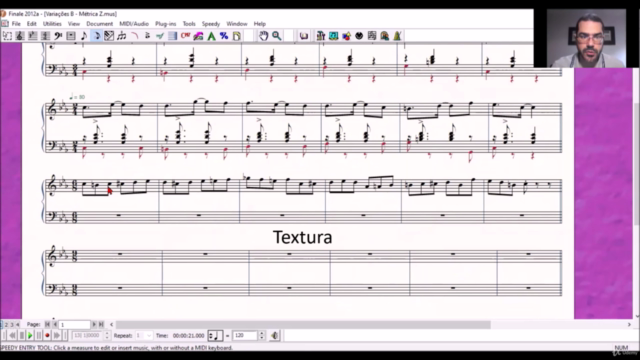Select the Time Signature tool
Image resolution: width=640 pixels, height=360 pixels.
45,36
